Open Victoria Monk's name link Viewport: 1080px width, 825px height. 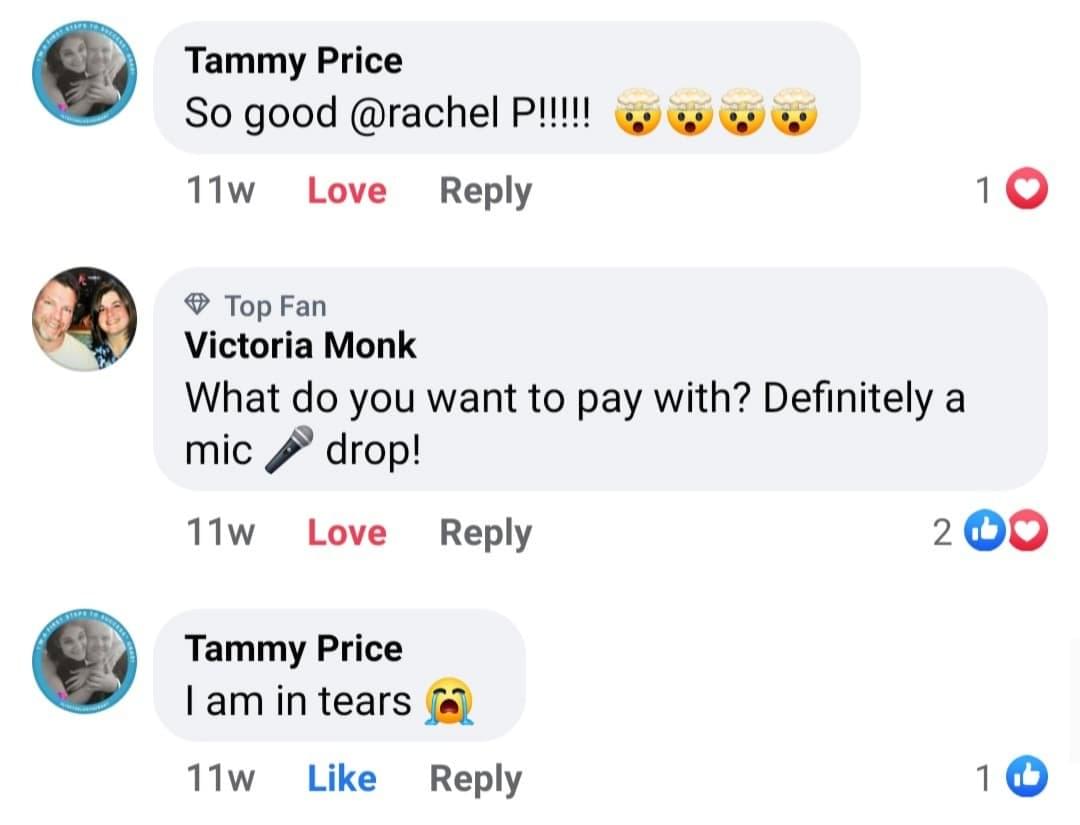click(x=300, y=346)
